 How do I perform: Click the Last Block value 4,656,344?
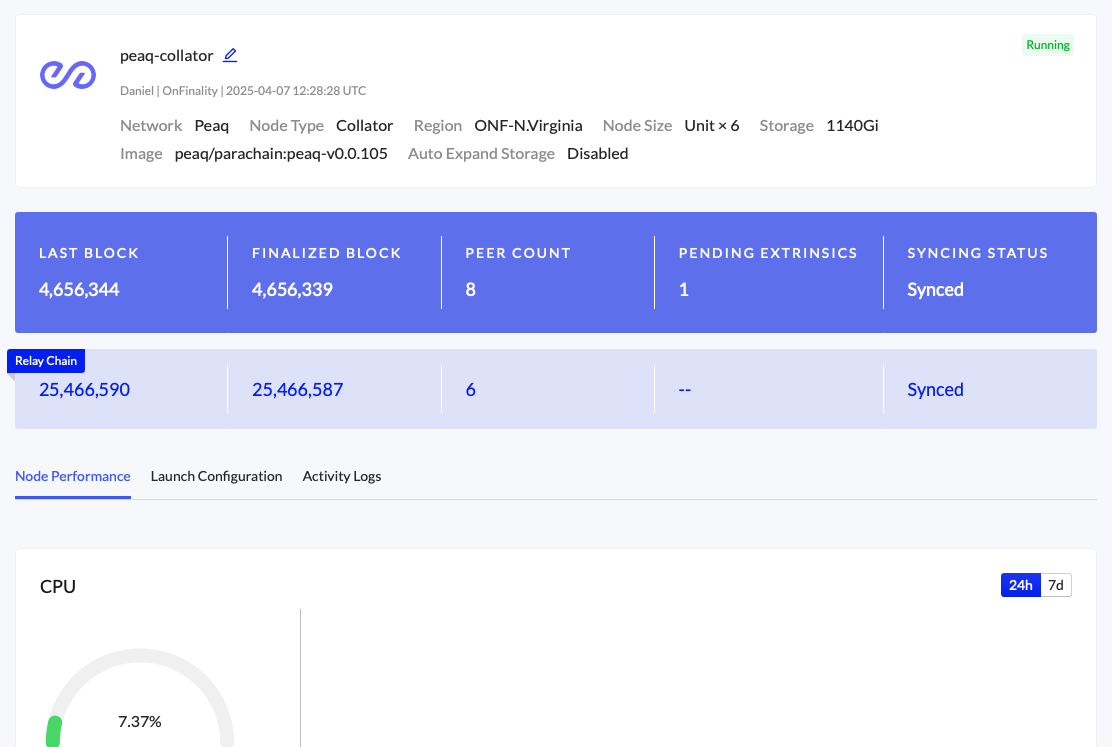coord(79,290)
